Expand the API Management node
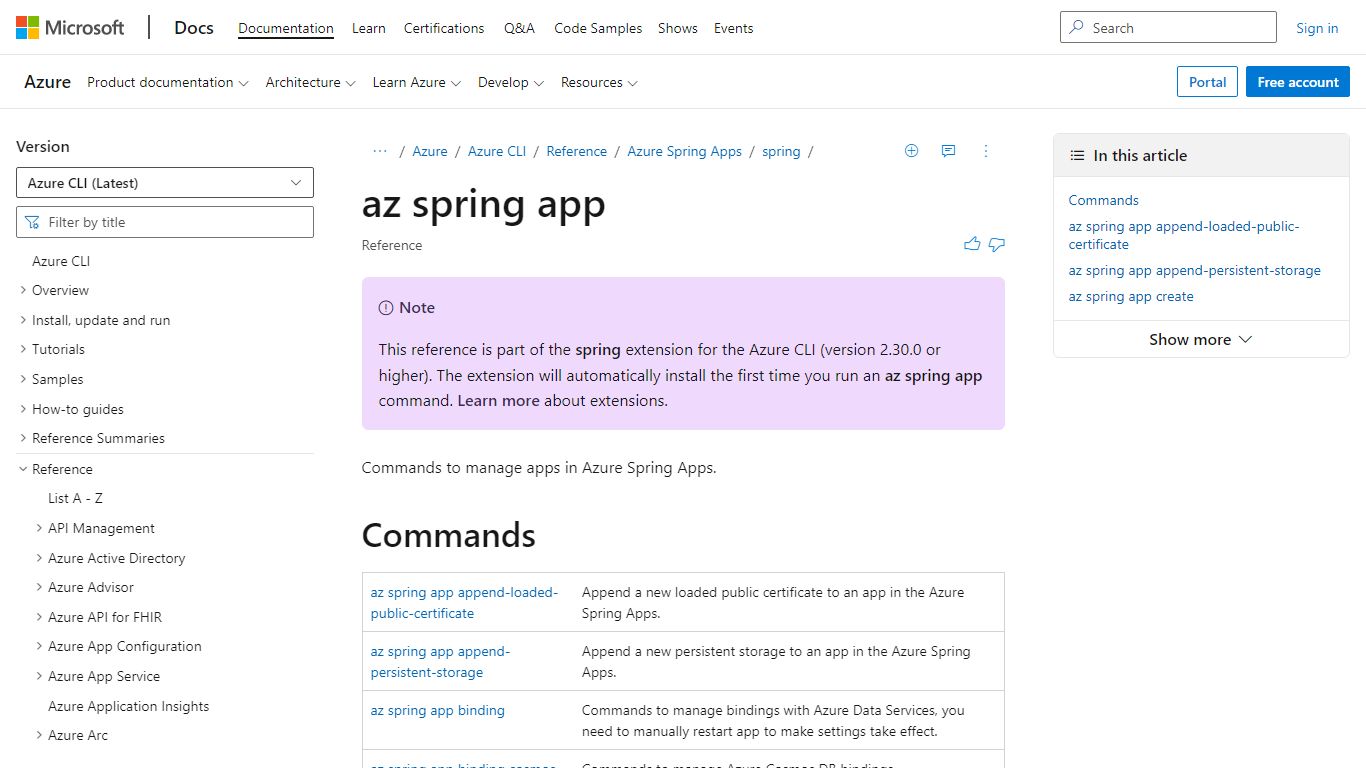 [39, 528]
